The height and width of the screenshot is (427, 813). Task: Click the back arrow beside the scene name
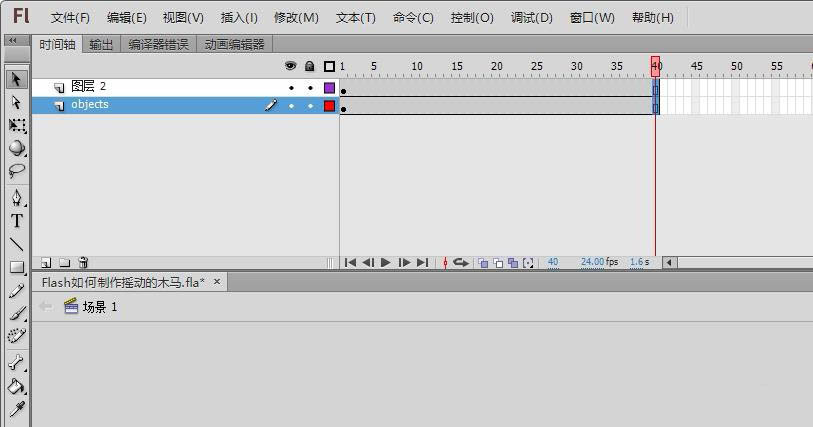[46, 307]
